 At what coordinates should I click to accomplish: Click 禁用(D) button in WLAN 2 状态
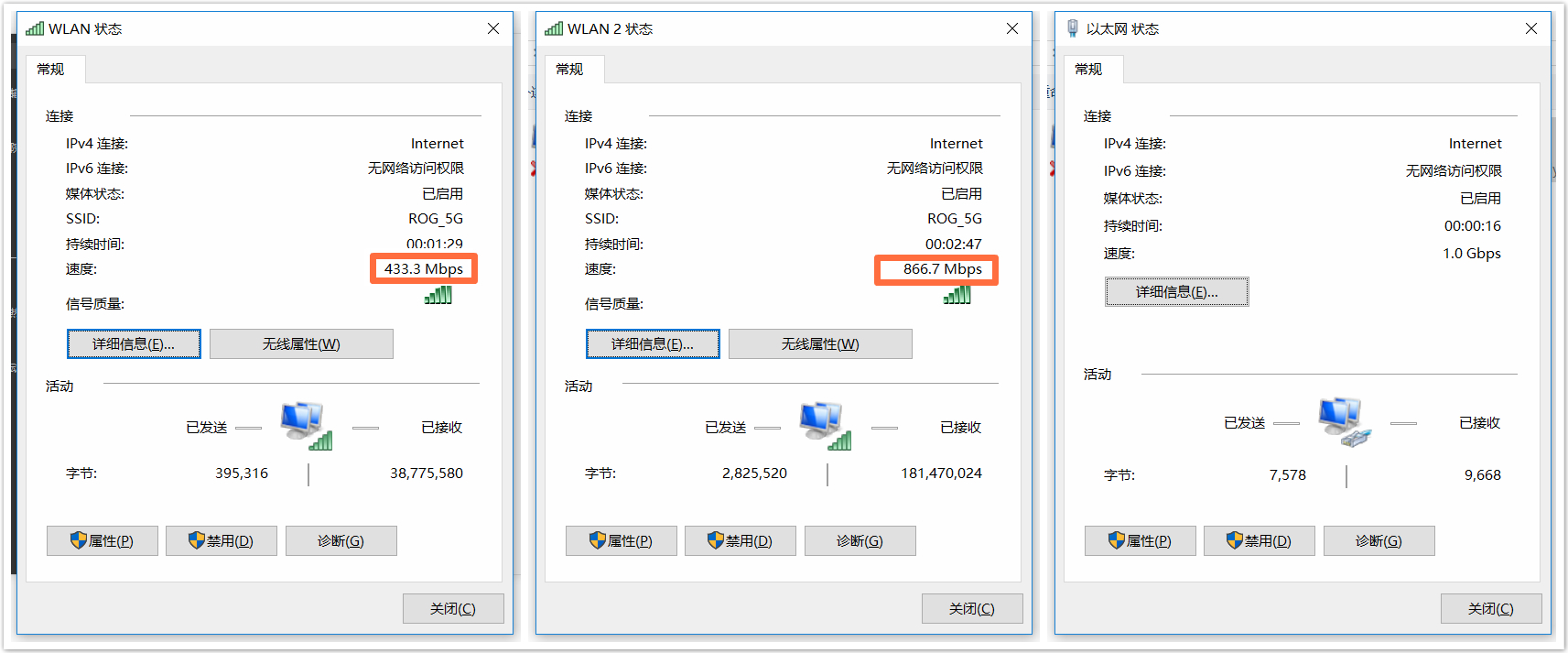point(741,541)
